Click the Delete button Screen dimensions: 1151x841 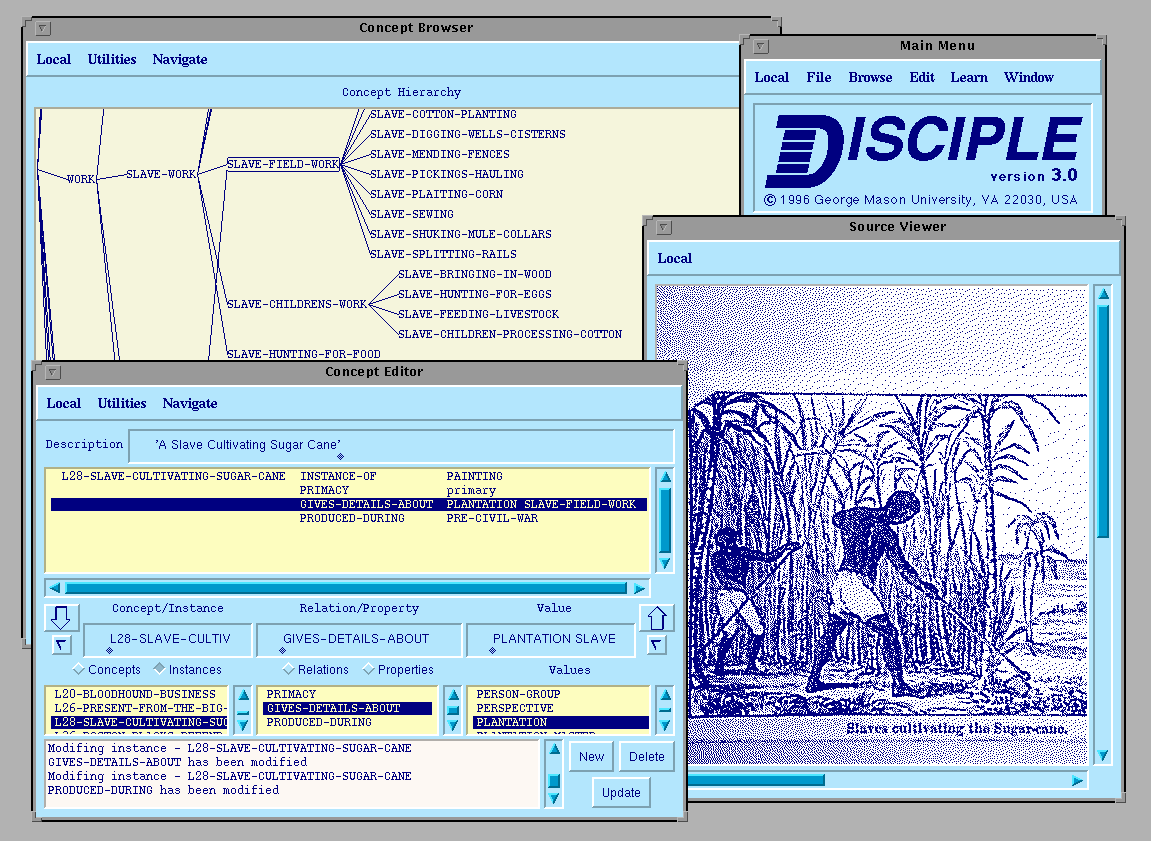pos(646,756)
